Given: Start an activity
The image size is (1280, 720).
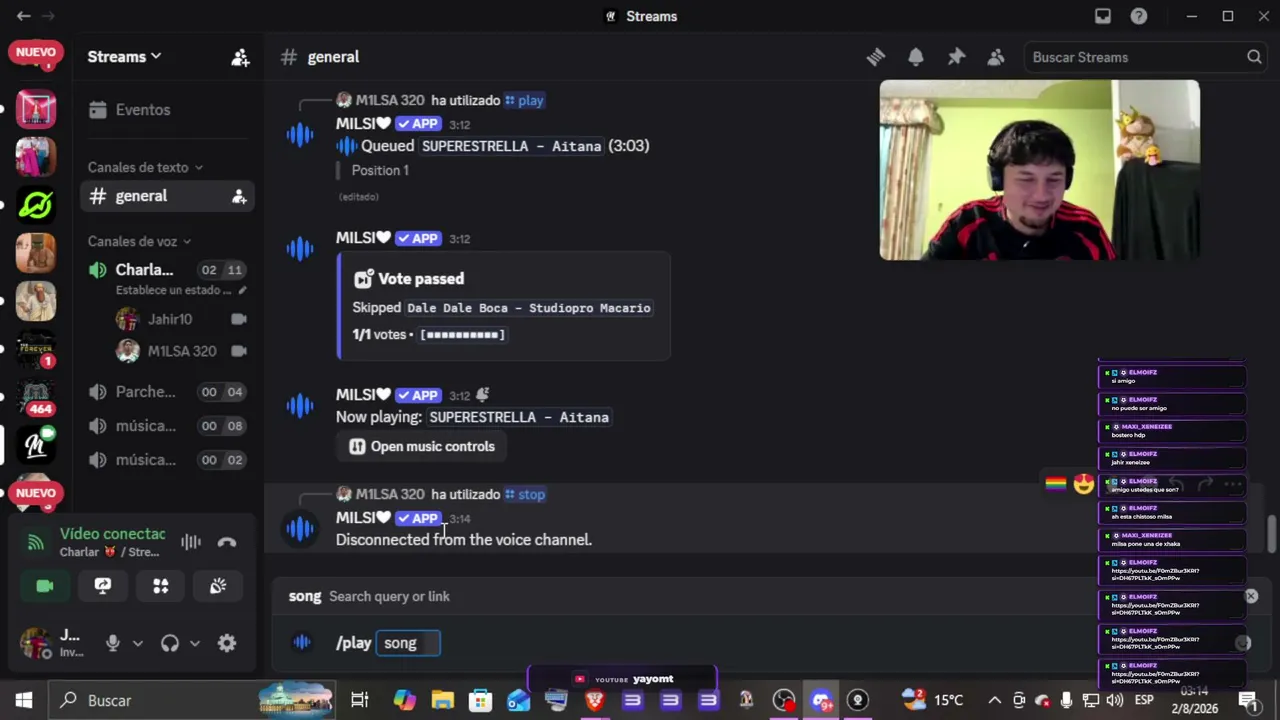Looking at the screenshot, I should [161, 586].
